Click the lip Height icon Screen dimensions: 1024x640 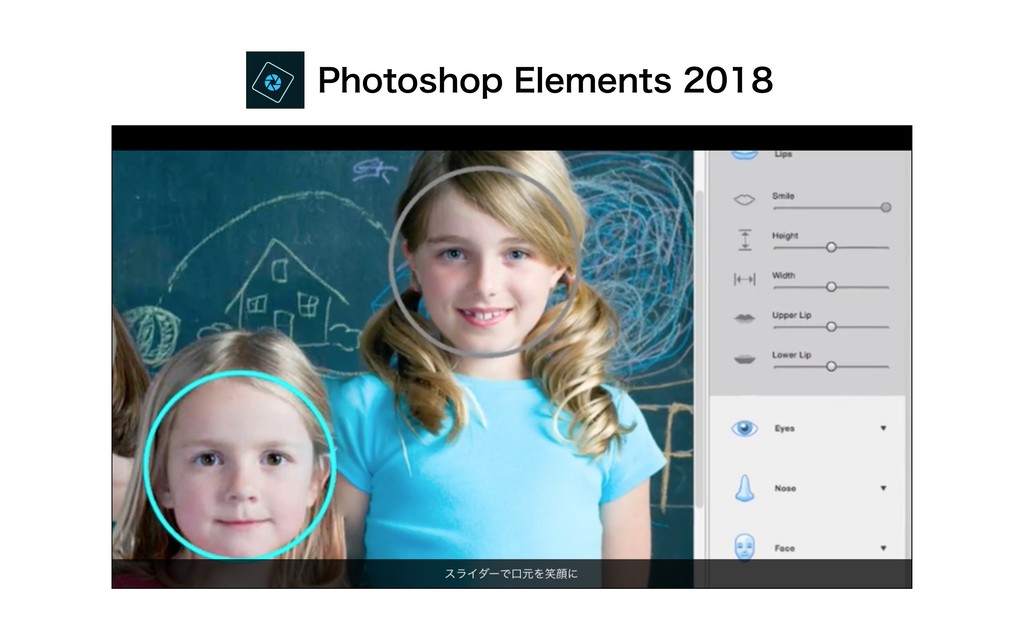tap(744, 240)
